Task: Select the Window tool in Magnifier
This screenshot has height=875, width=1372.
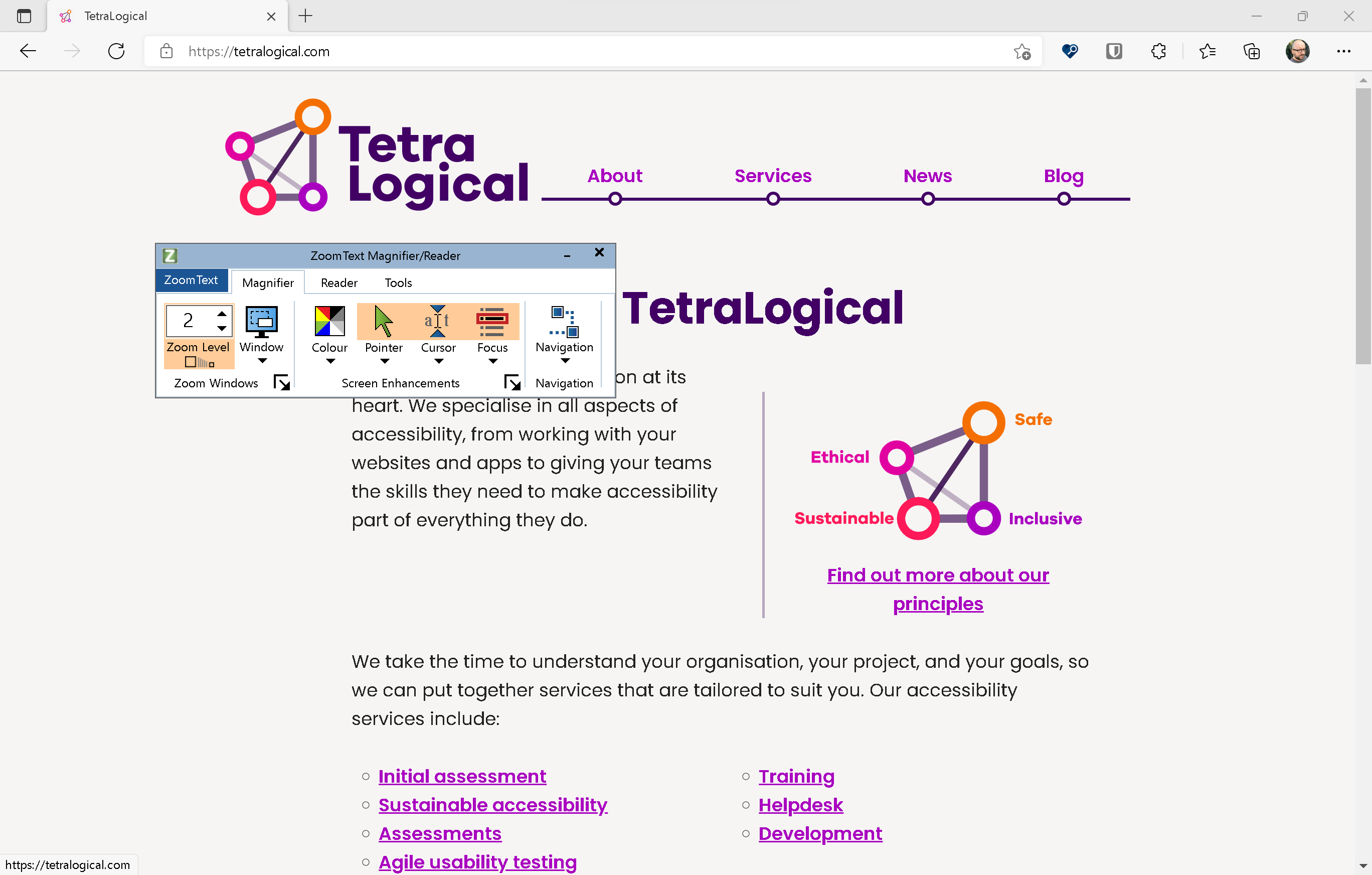Action: (x=260, y=330)
